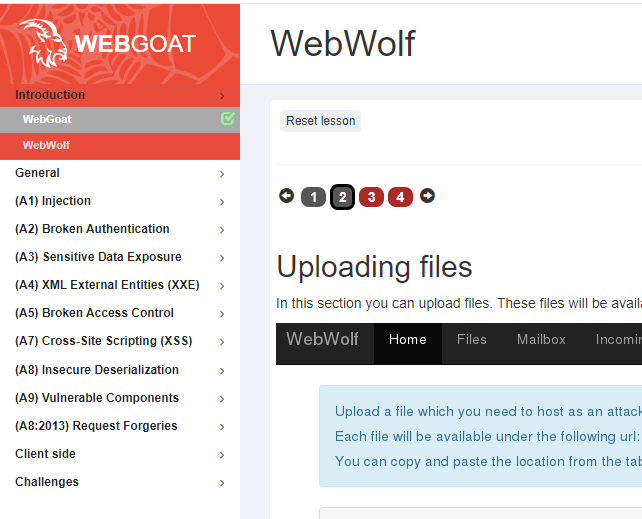Open the Home tab in WebWolf navbar
Screen dimensions: 642x519
click(x=408, y=344)
